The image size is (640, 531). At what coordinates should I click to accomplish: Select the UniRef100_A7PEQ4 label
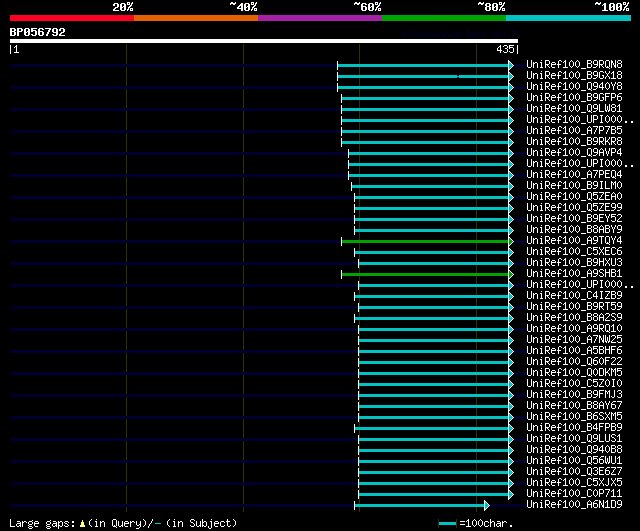574,174
